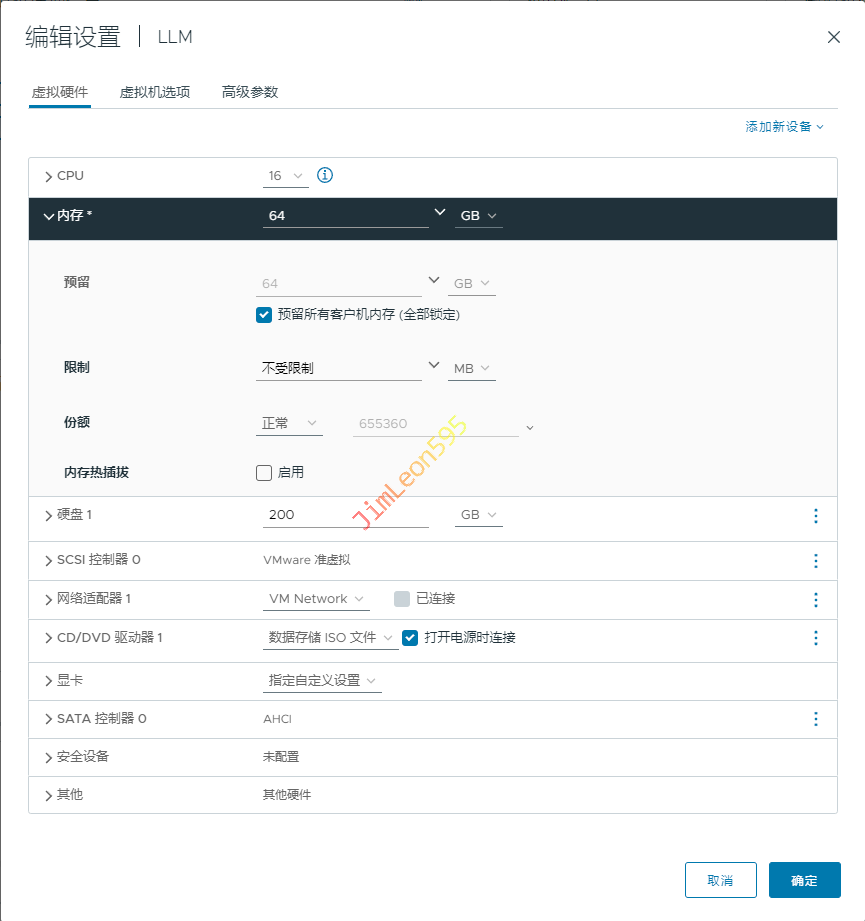Uncheck 预留所有客户机内存 (全部锁定)
865x921 pixels.
pyautogui.click(x=264, y=315)
